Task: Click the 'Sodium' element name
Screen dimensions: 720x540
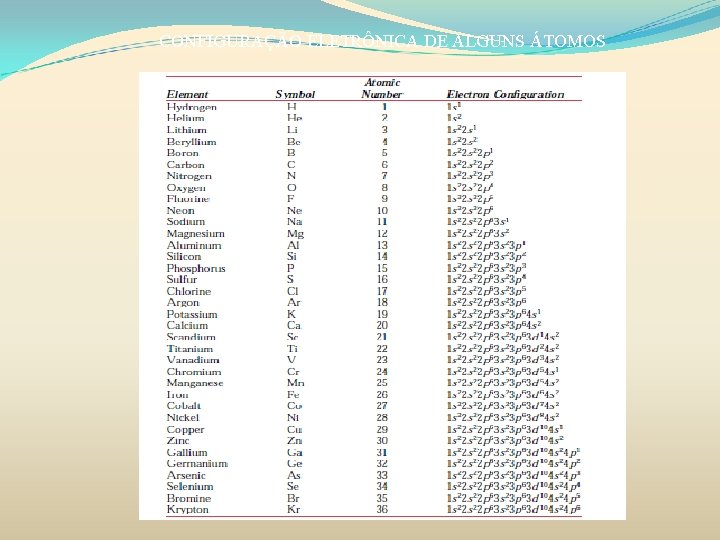Action: coord(186,222)
